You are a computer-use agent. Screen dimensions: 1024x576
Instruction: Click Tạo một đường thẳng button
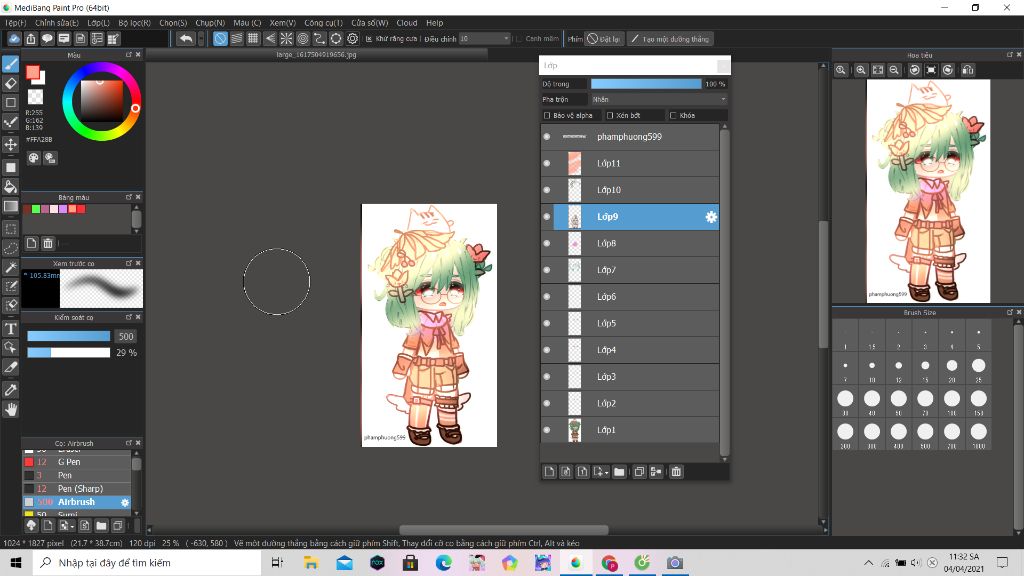pos(670,39)
